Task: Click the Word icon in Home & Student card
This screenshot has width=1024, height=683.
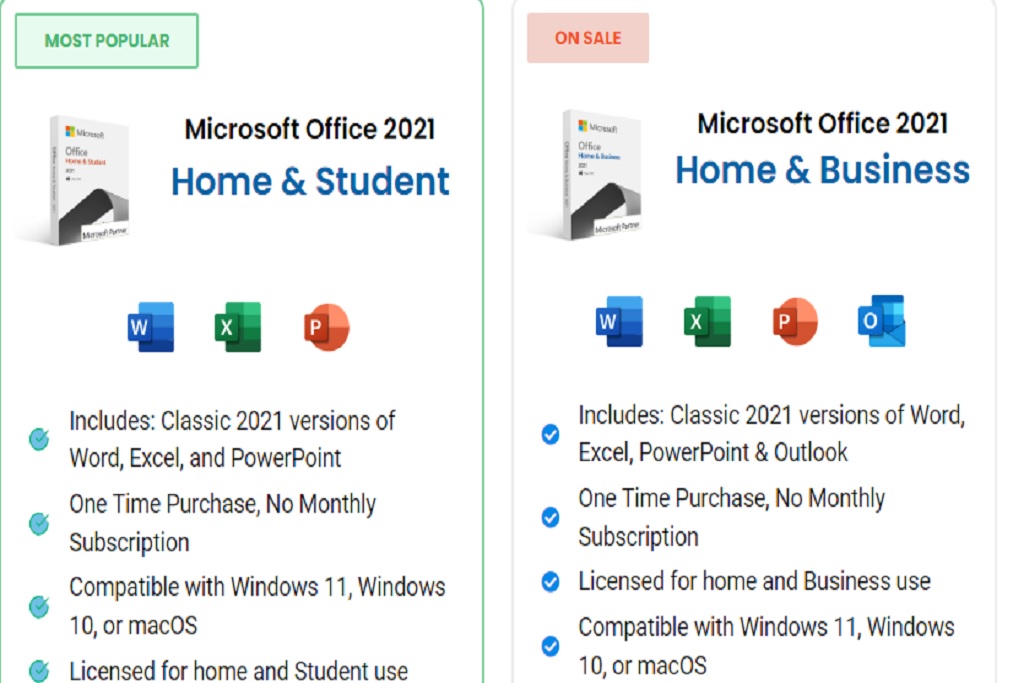Action: click(x=151, y=326)
